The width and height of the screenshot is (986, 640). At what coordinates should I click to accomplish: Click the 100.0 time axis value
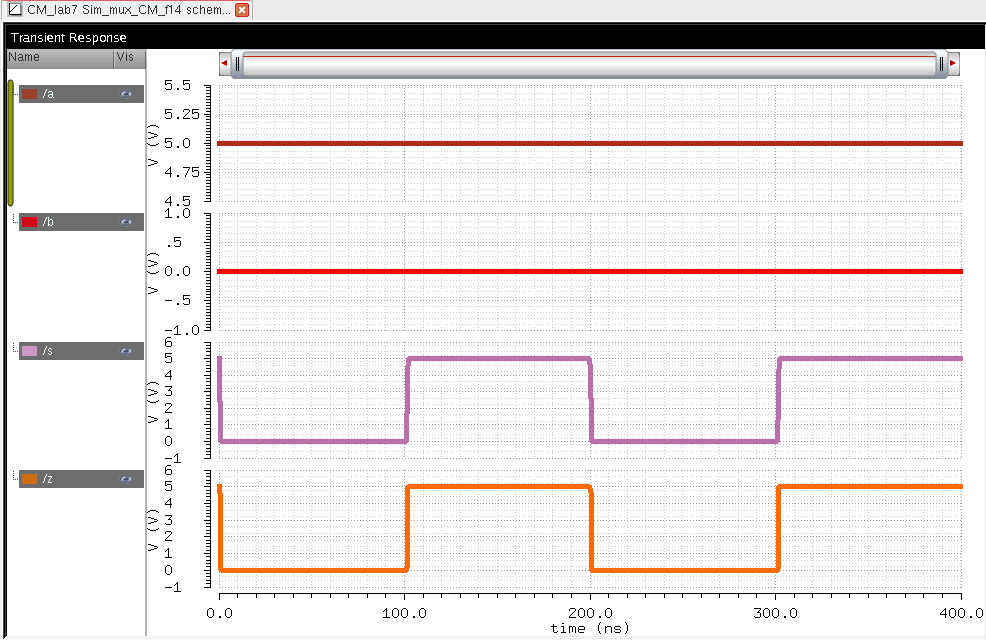[404, 613]
